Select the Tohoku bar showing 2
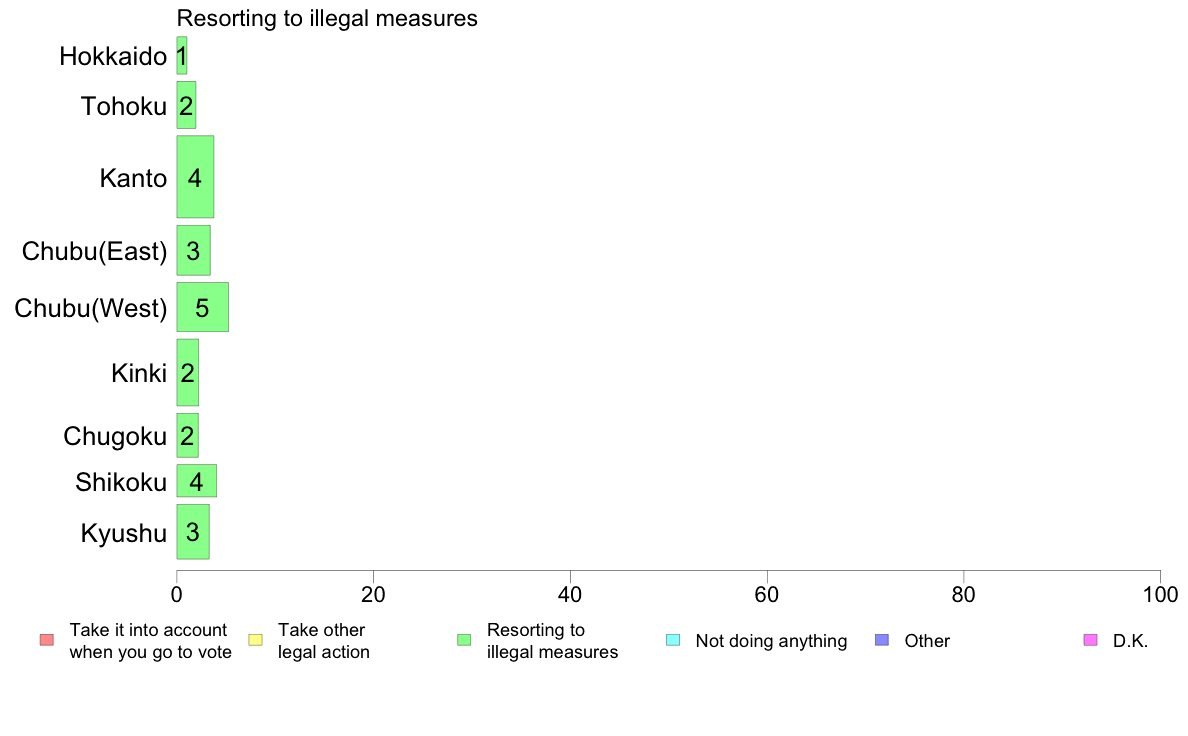Screen dimensions: 1188x736 (x=186, y=105)
